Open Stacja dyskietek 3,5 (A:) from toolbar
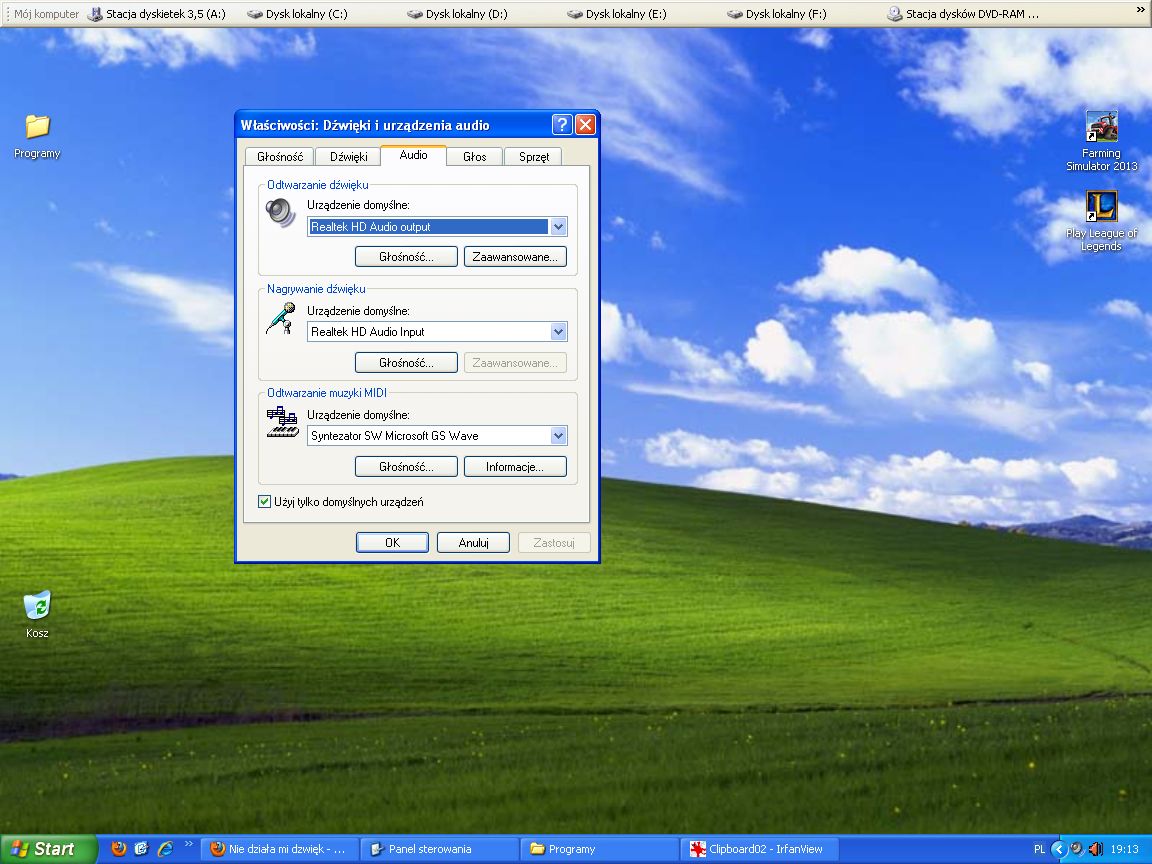 pyautogui.click(x=156, y=14)
